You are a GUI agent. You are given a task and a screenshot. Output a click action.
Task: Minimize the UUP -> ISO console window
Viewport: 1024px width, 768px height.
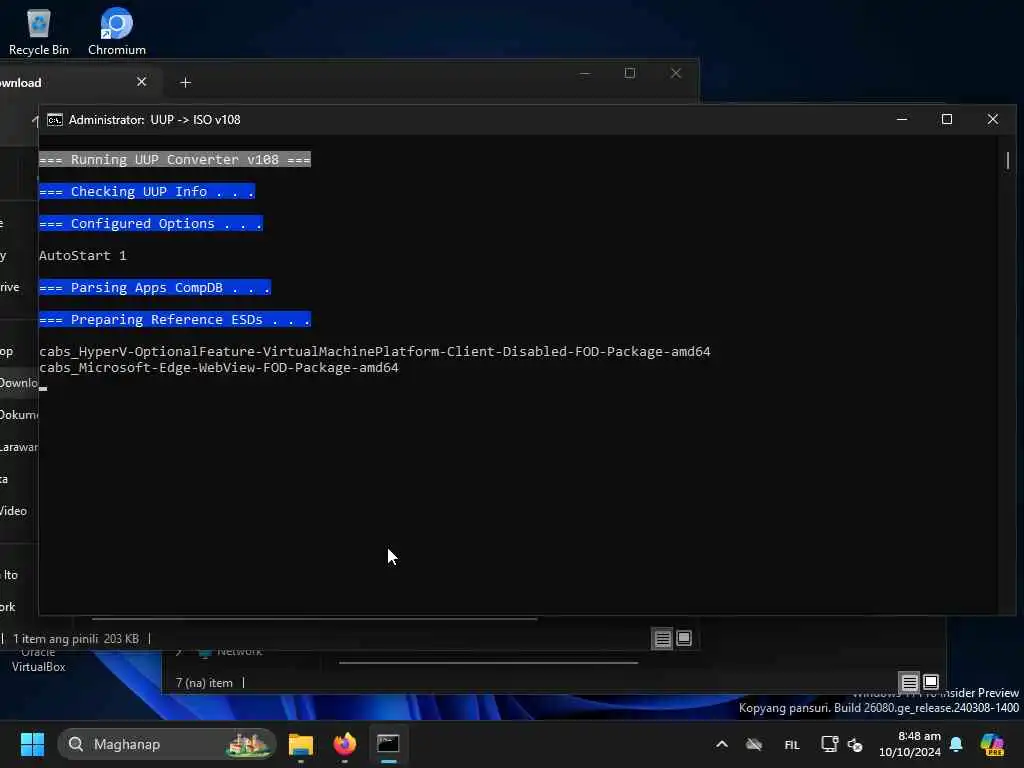pos(902,120)
